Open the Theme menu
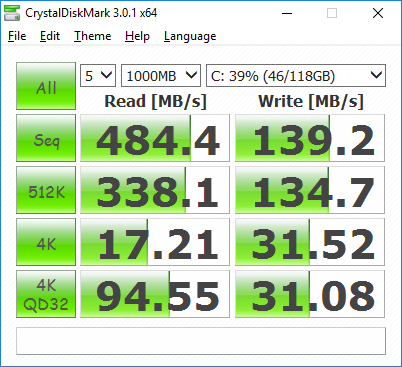 (92, 36)
